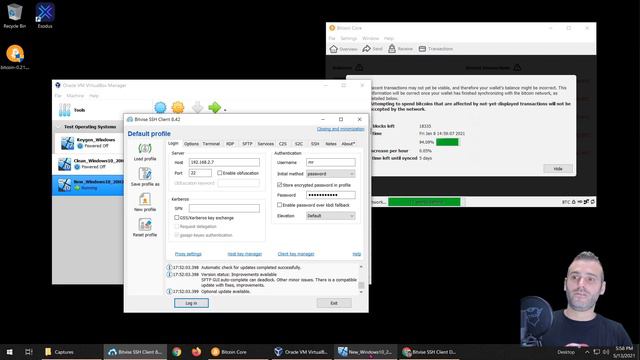This screenshot has width=640, height=360.
Task: Click the blue New machine icon in VirtualBox
Action: pyautogui.click(x=160, y=107)
